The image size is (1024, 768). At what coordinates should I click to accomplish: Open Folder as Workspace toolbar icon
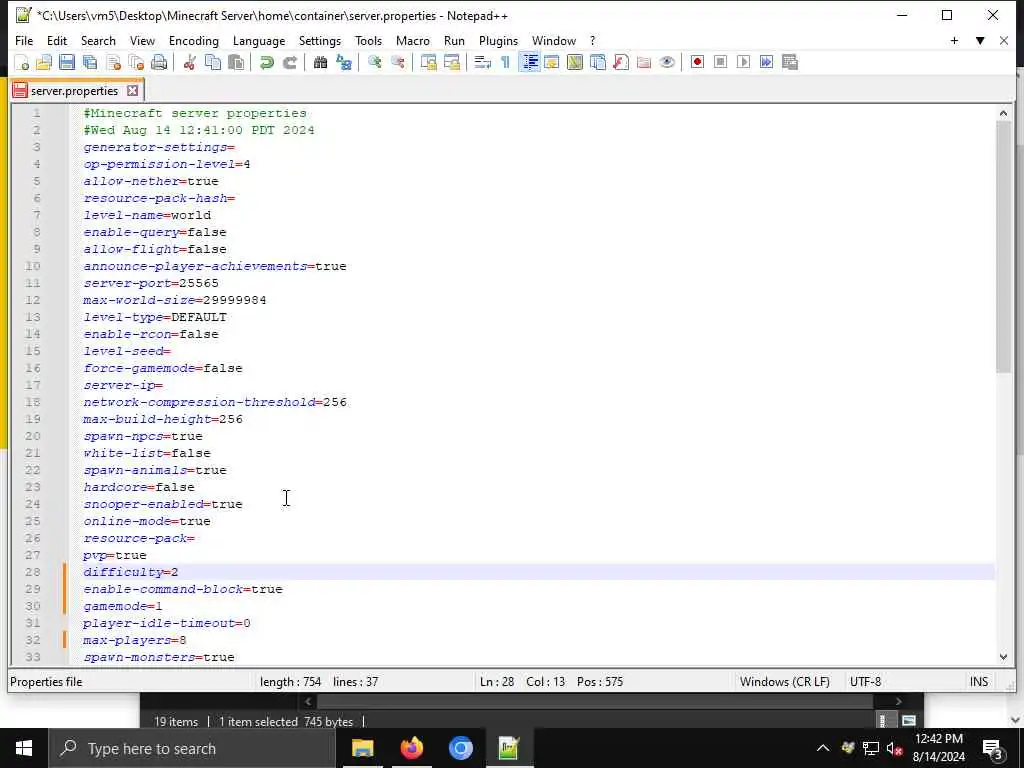pos(644,62)
